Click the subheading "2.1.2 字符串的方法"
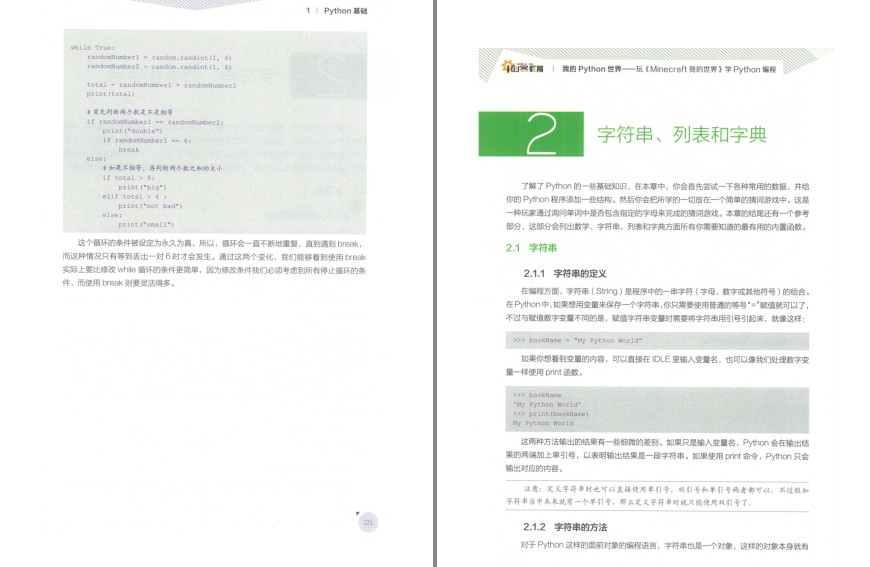This screenshot has width=870, height=567. pos(565,527)
